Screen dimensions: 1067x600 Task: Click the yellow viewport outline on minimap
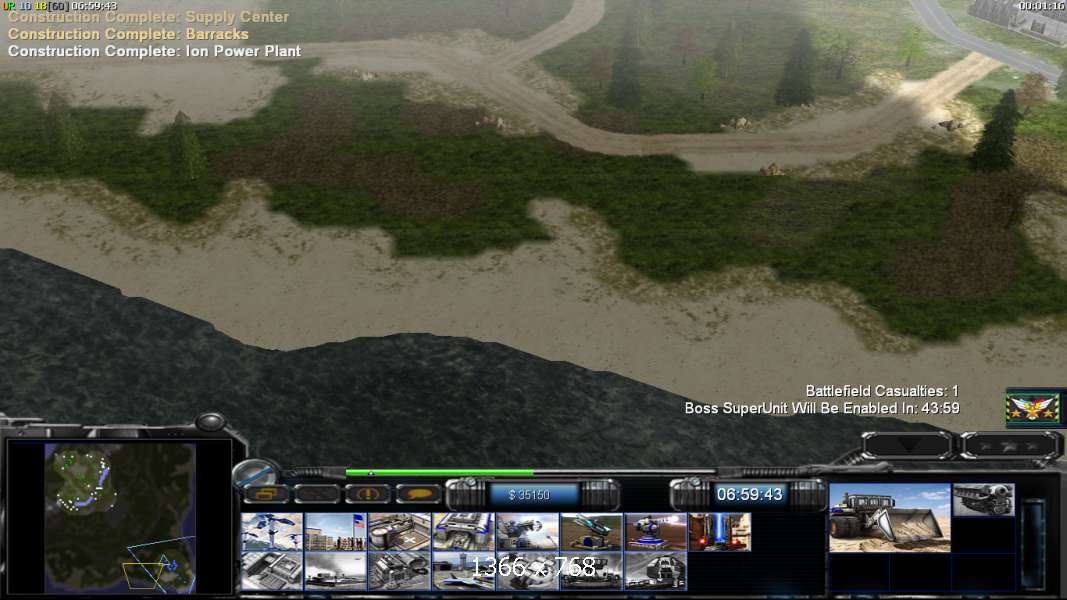(143, 575)
